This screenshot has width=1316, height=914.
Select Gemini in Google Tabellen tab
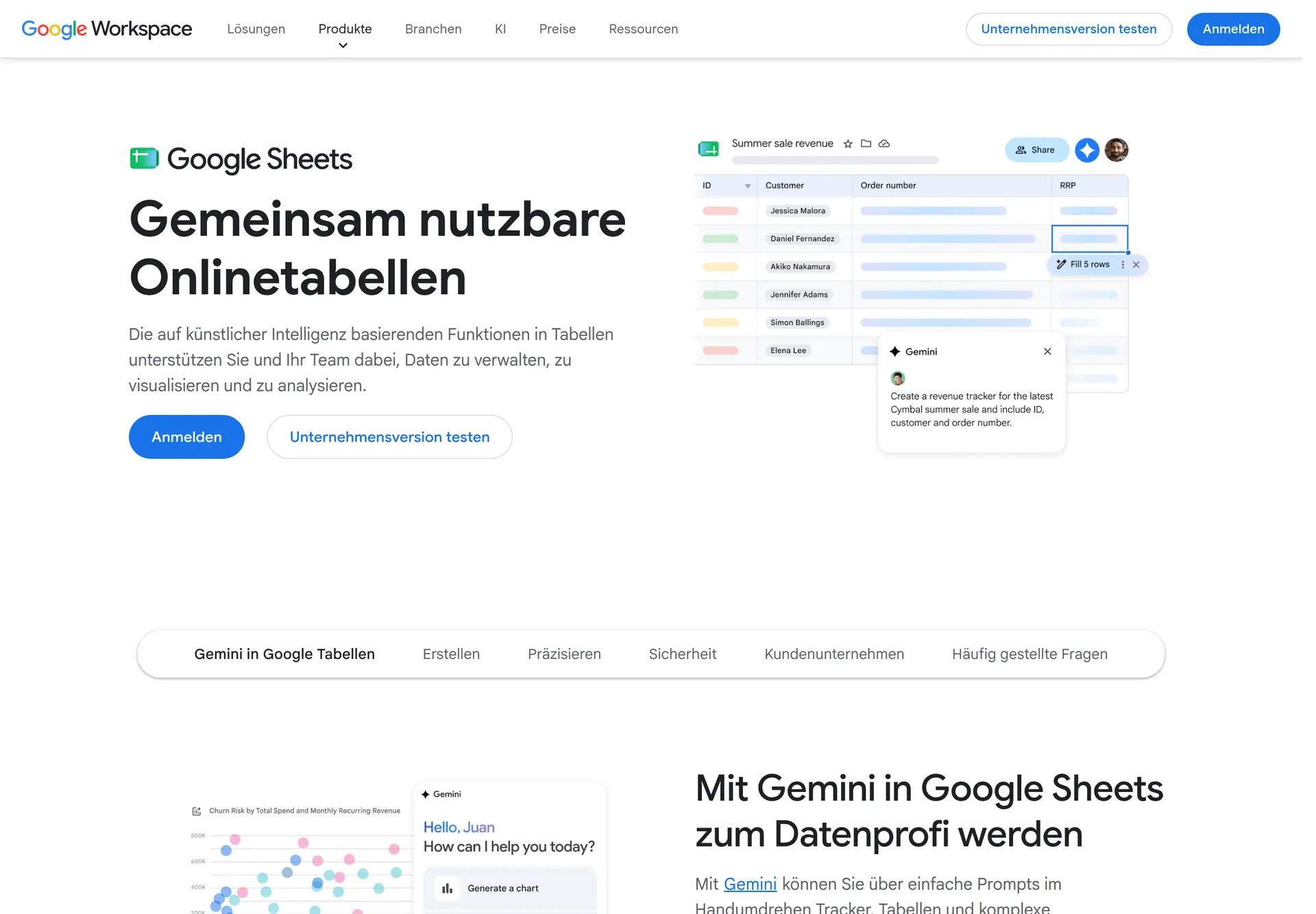pos(284,654)
